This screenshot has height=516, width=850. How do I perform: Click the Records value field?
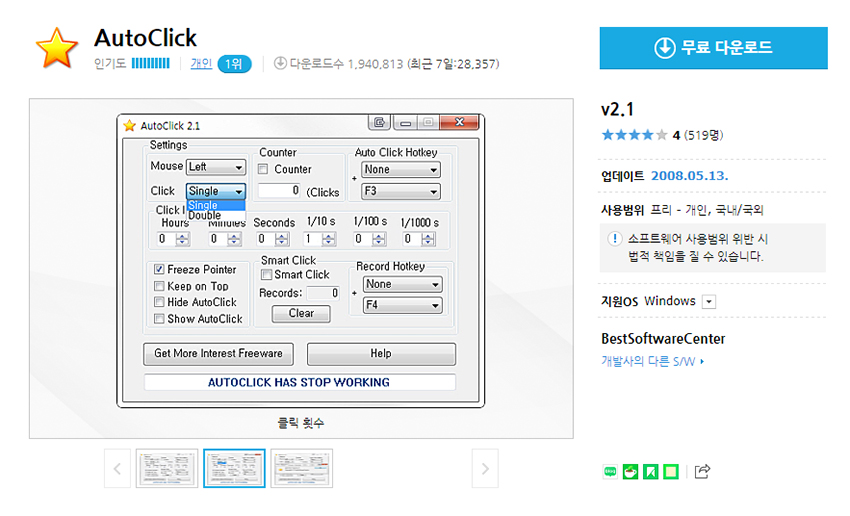[x=323, y=293]
